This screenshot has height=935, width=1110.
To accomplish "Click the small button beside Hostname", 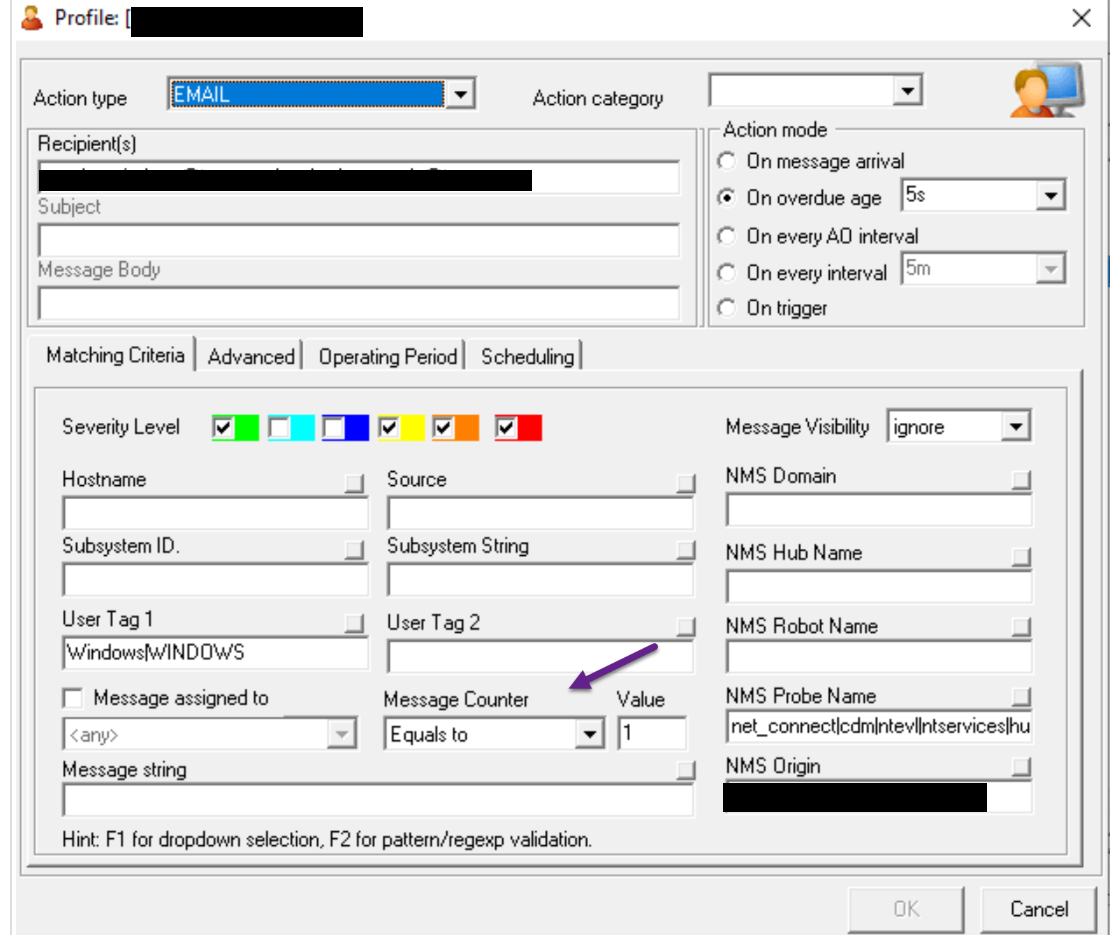I will pyautogui.click(x=355, y=484).
